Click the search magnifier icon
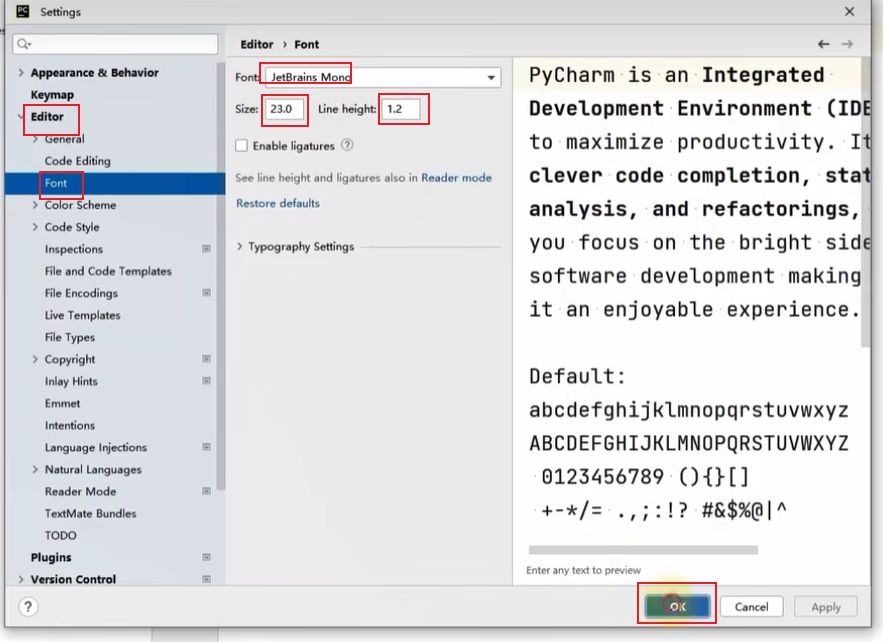 coord(24,44)
